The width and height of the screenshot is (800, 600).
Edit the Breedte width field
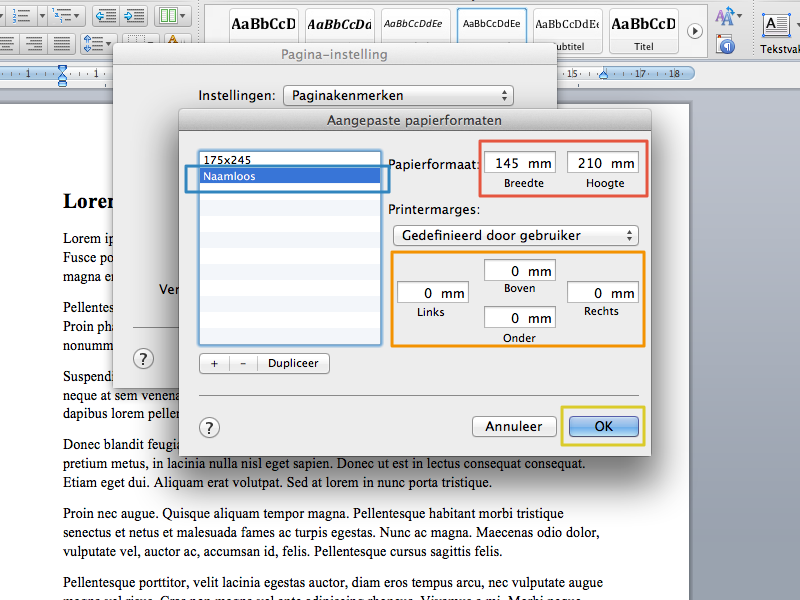(x=520, y=163)
